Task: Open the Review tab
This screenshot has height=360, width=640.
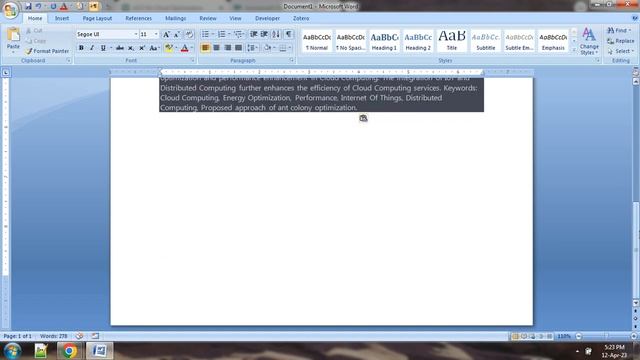Action: (208, 18)
